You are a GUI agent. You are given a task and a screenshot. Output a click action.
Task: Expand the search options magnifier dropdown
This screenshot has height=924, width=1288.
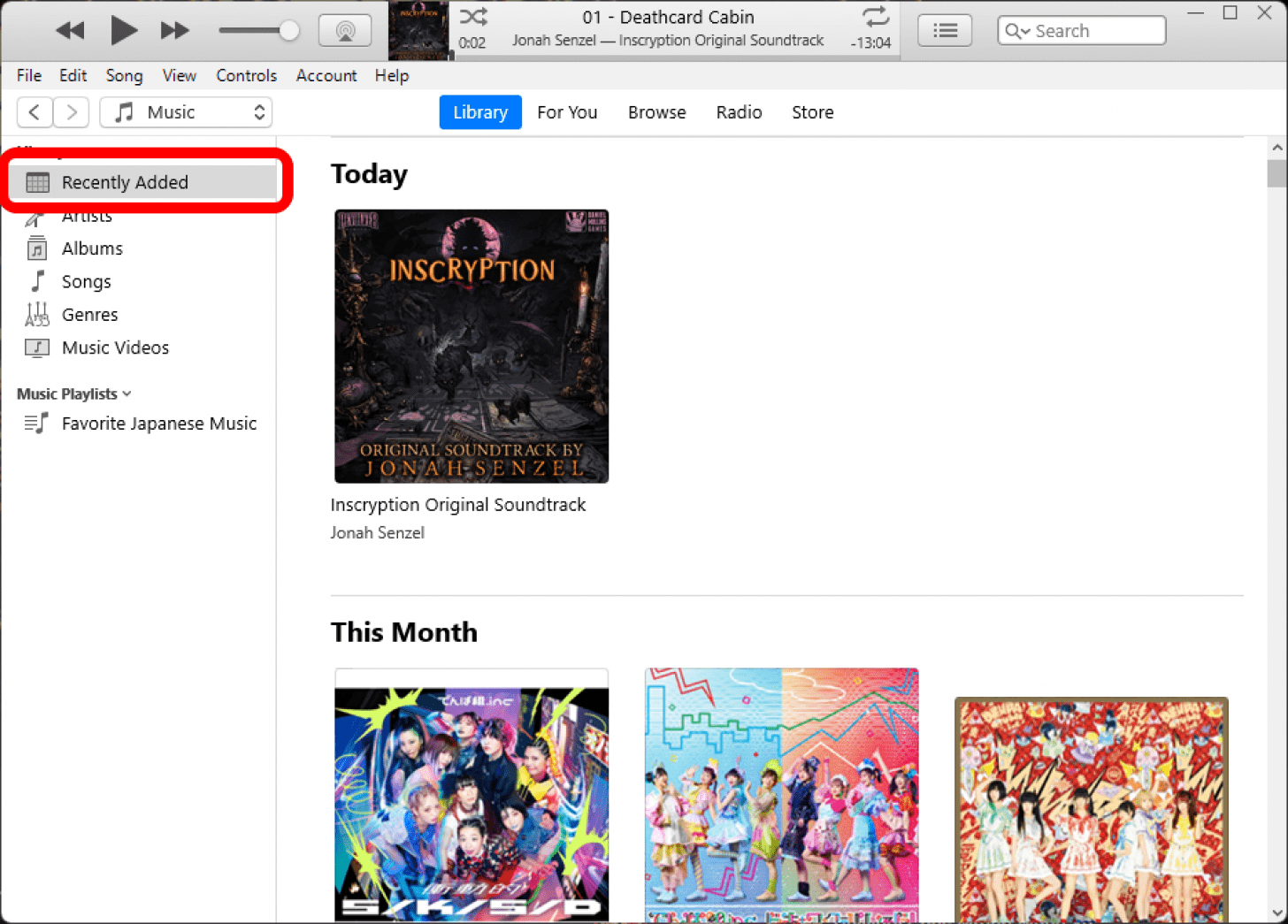(x=1016, y=31)
